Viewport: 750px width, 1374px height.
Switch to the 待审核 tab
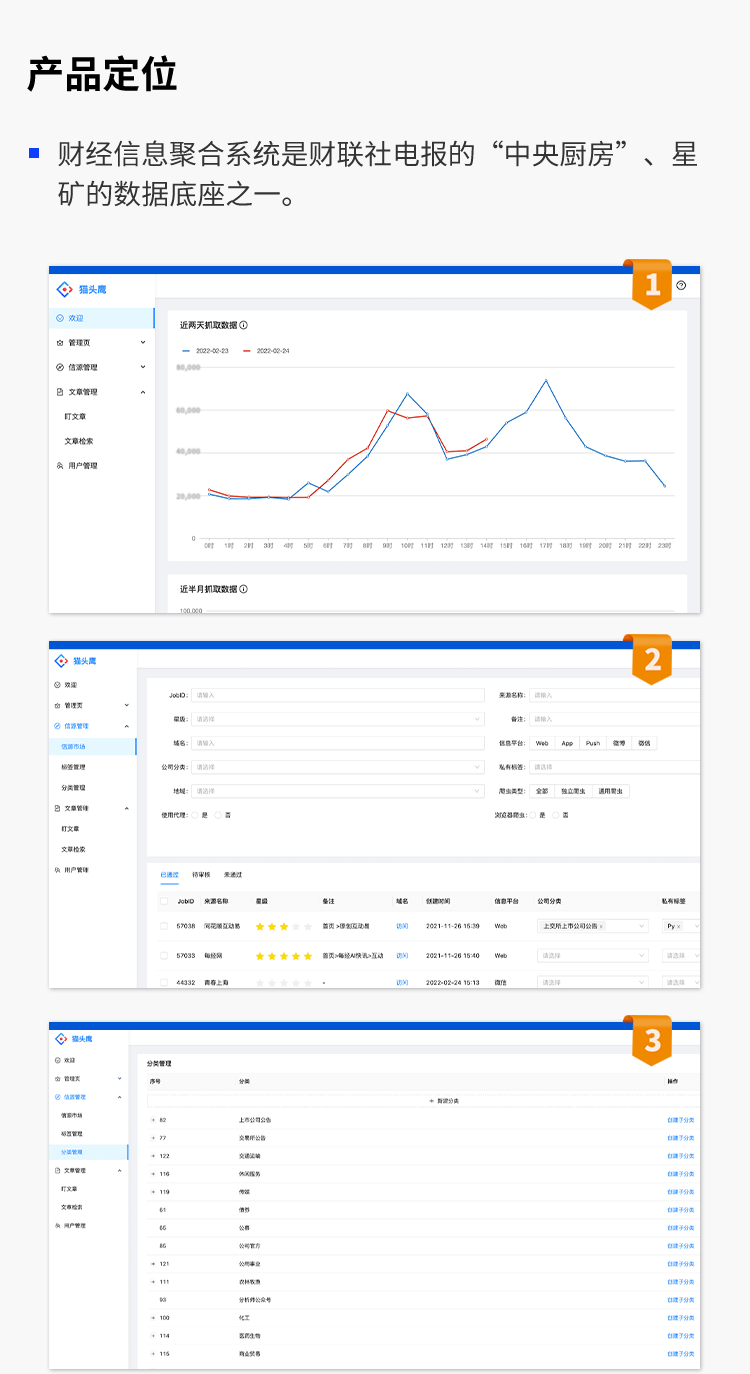[200, 875]
